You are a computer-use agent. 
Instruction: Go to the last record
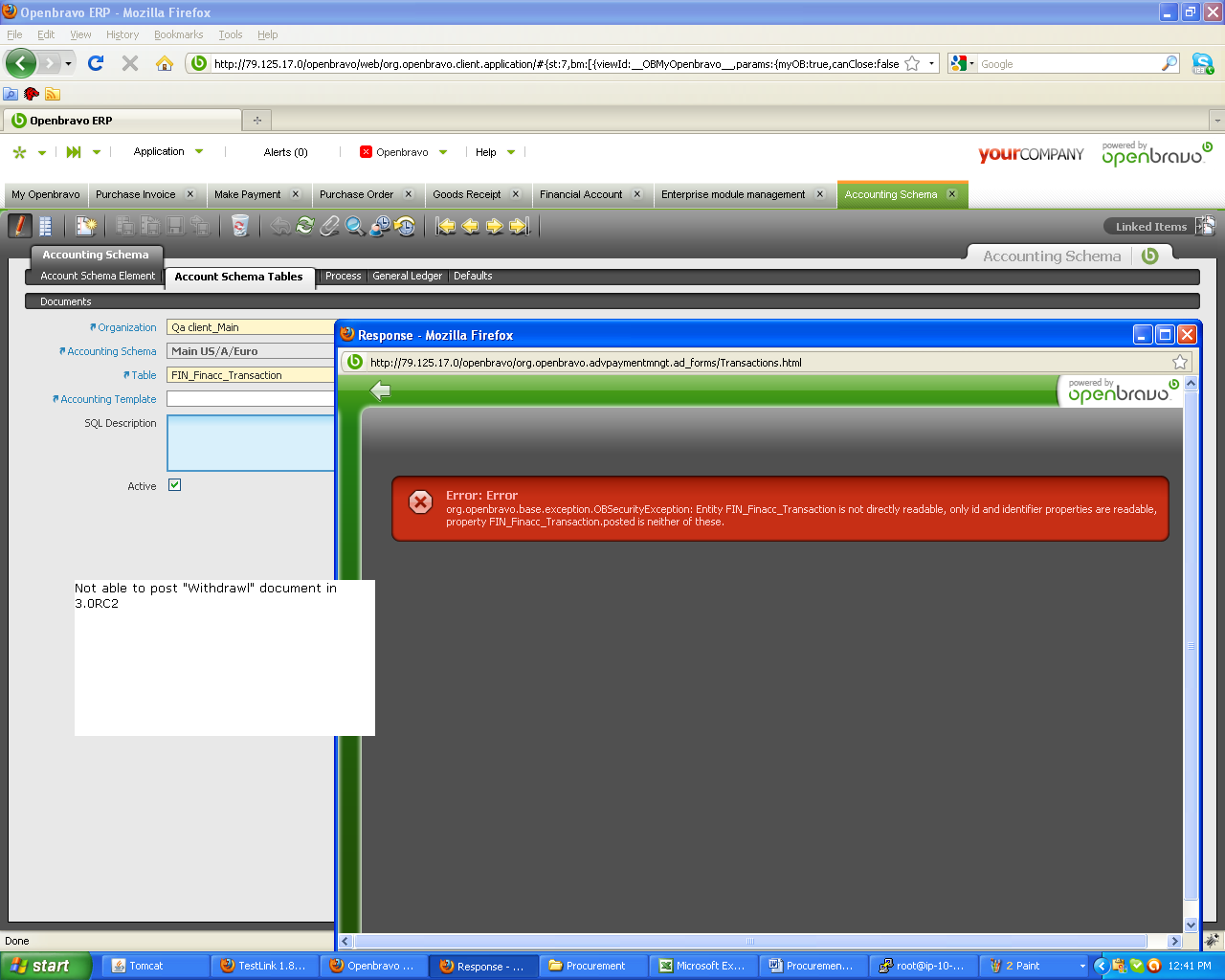(x=520, y=226)
